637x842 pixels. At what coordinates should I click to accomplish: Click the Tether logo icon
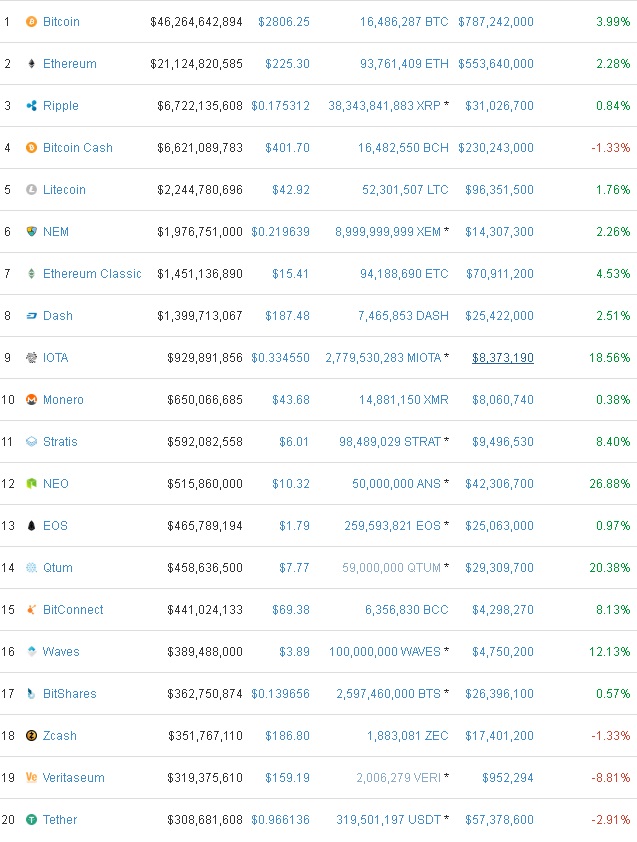(31, 819)
